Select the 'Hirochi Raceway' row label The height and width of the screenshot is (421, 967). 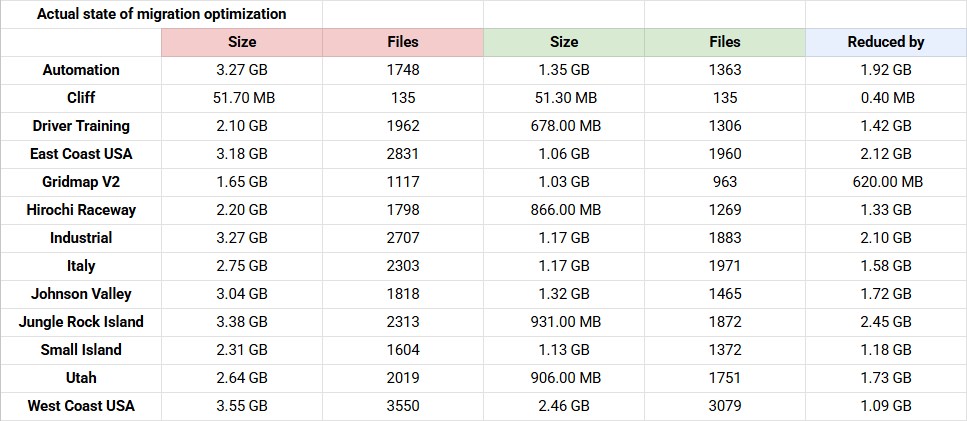[x=81, y=210]
